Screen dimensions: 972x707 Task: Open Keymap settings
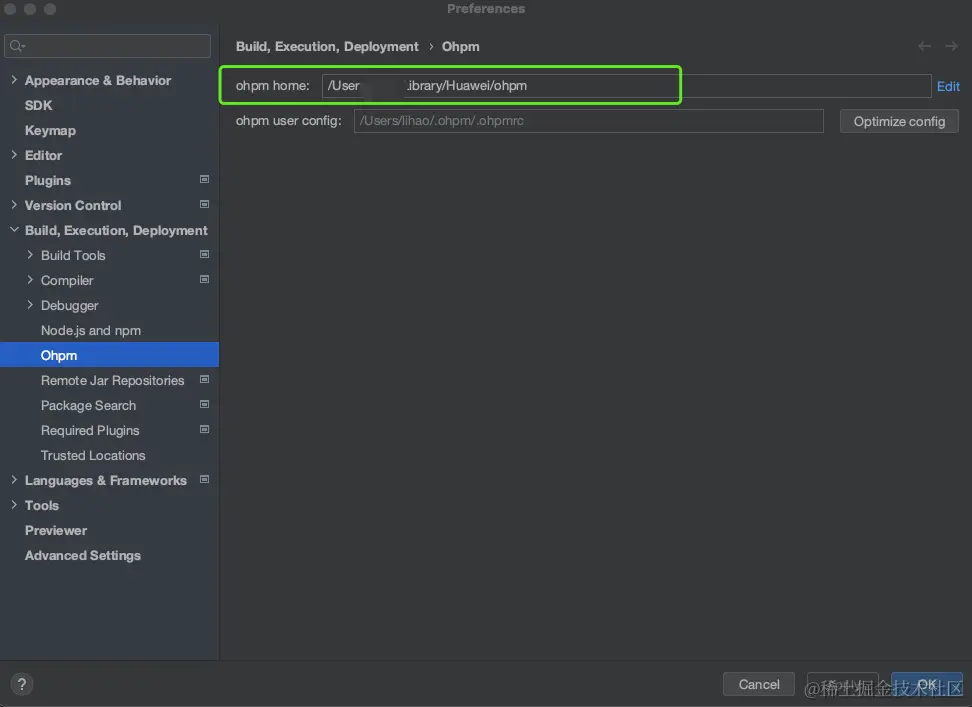(50, 131)
